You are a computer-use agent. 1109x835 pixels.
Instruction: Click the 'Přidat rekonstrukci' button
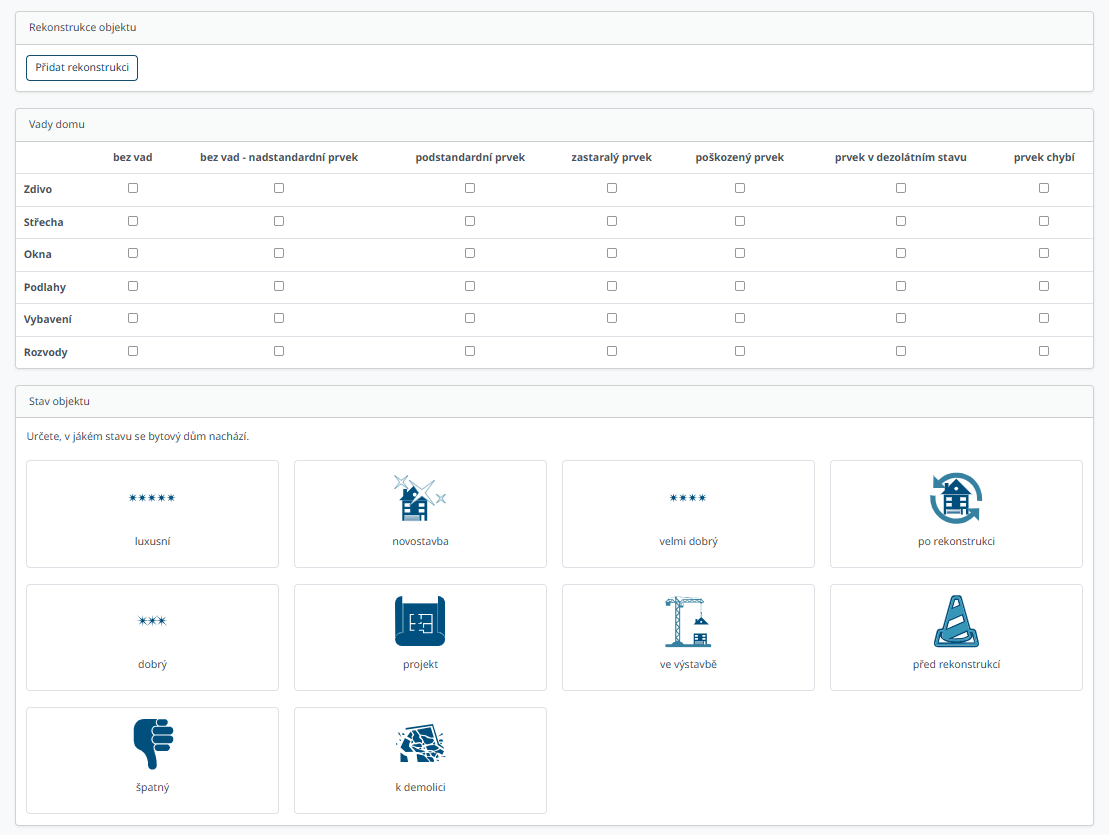click(x=82, y=68)
